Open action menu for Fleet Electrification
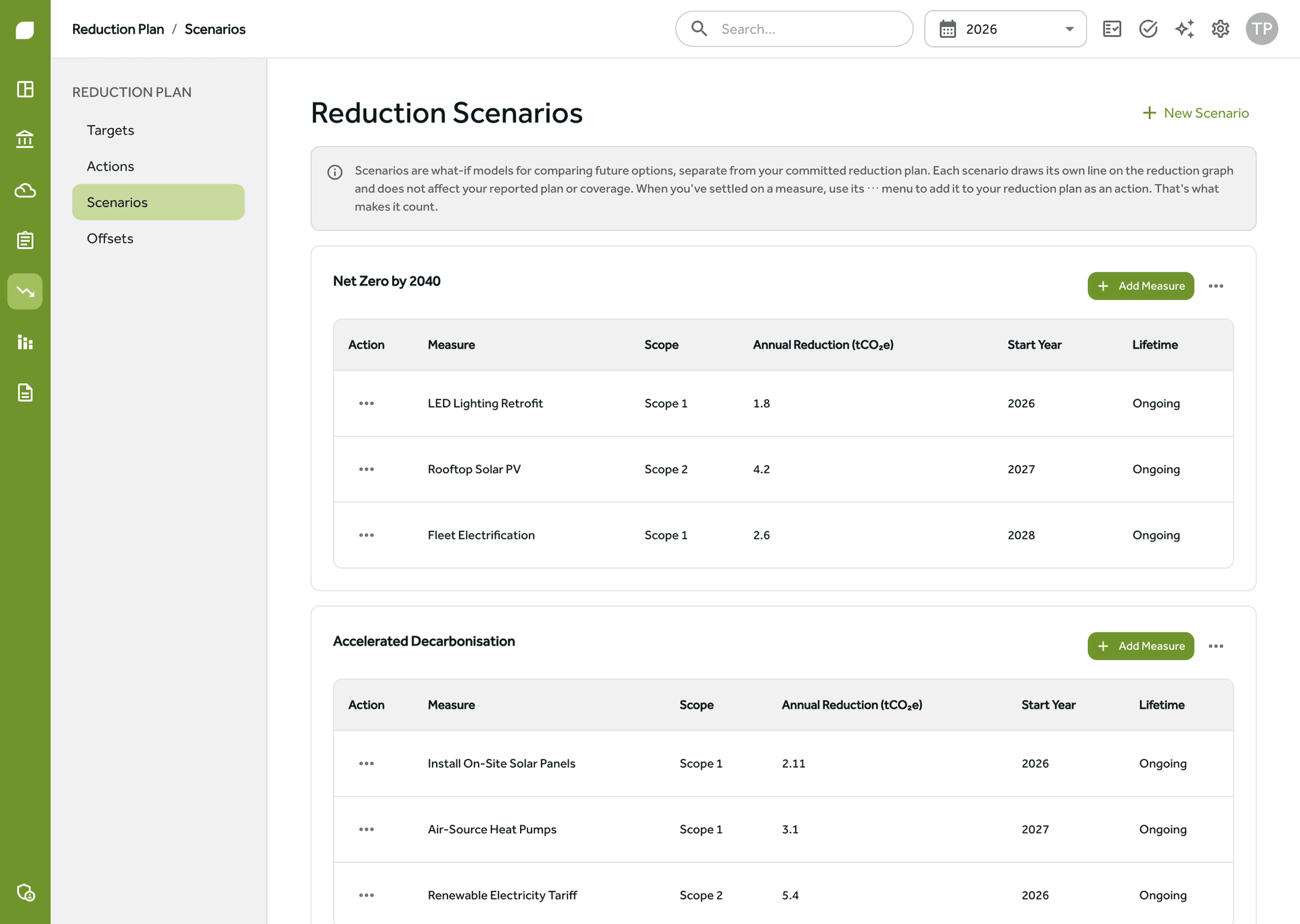Viewport: 1300px width, 924px height. (366, 535)
